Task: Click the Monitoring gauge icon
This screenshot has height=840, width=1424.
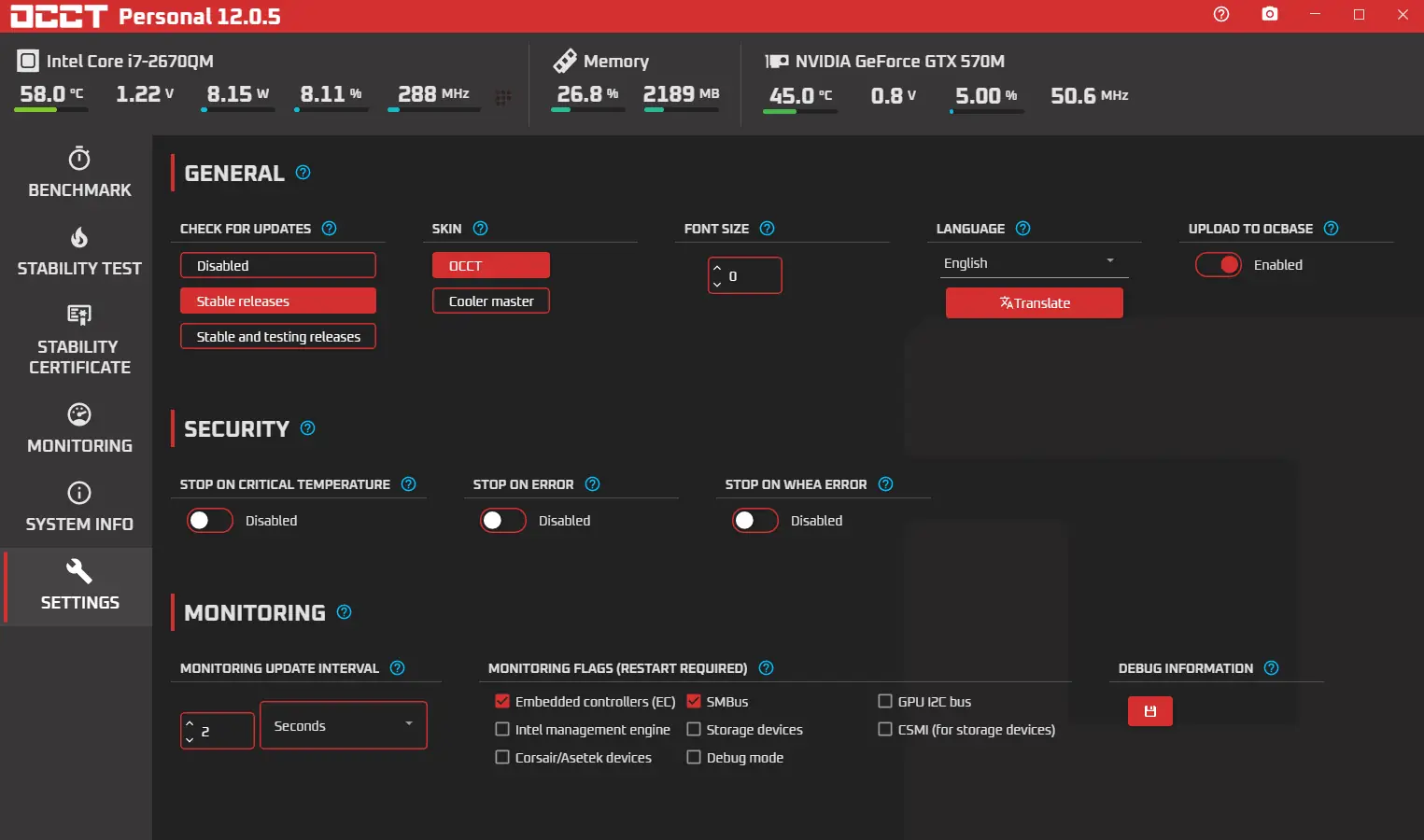Action: pyautogui.click(x=79, y=413)
